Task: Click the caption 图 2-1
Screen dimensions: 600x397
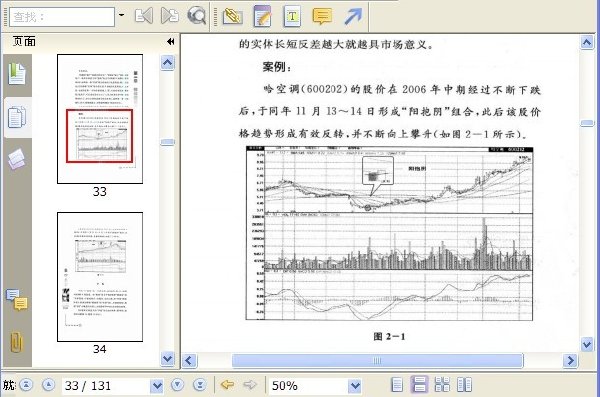Action: pos(389,337)
